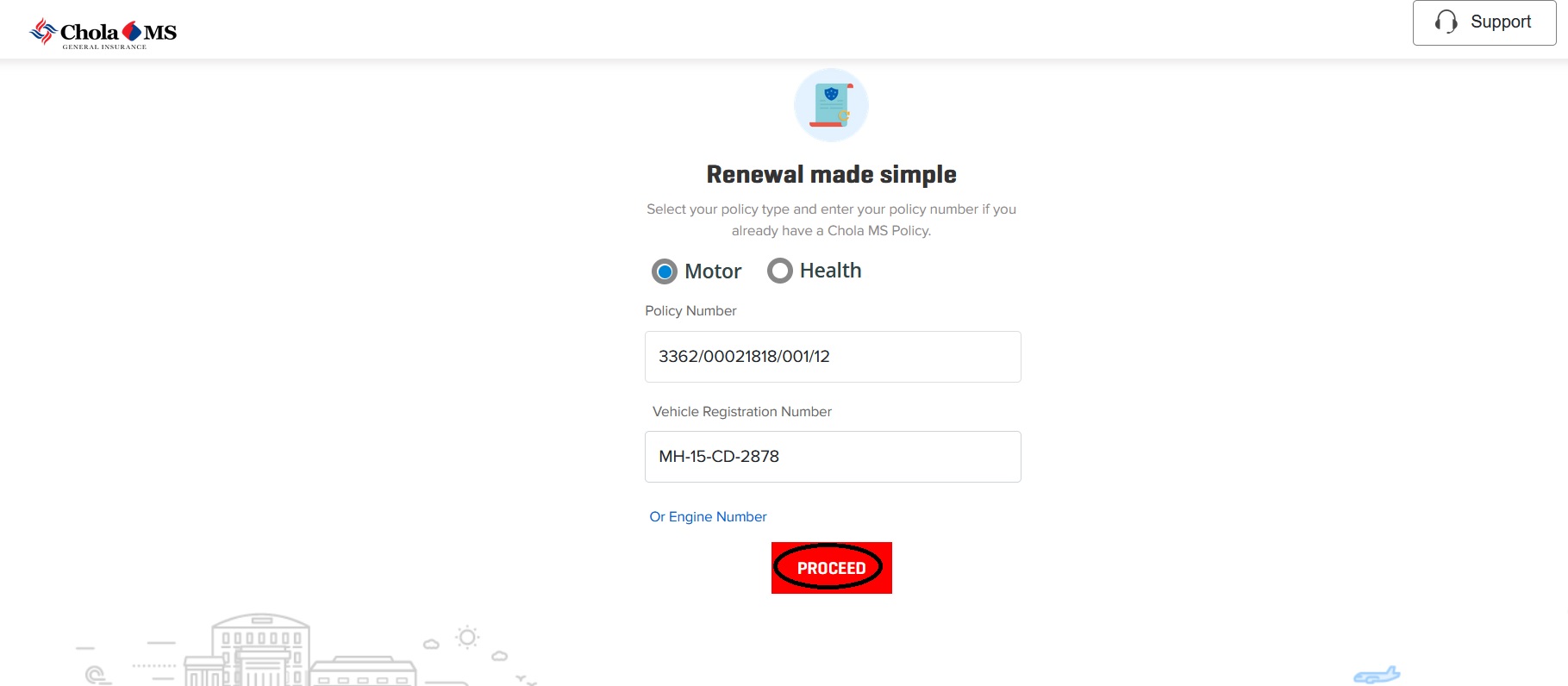Focus the Policy Number input field
This screenshot has width=1568, height=686.
coord(833,357)
